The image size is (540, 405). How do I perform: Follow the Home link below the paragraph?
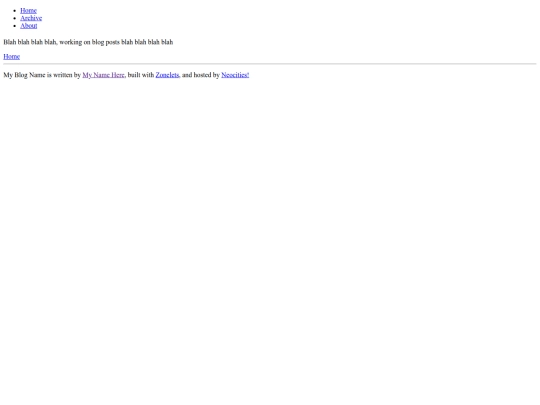click(12, 56)
